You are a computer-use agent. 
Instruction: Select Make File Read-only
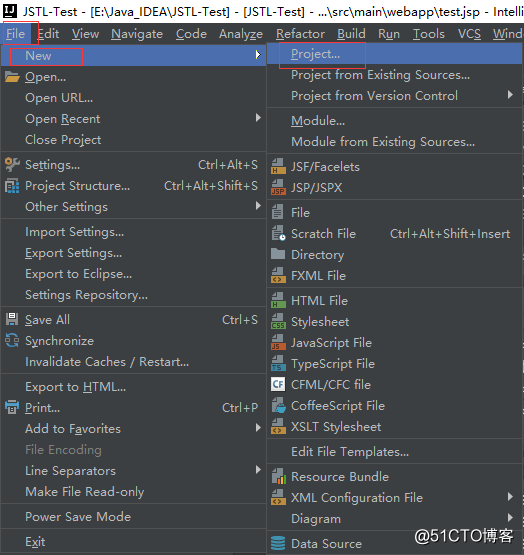[x=133, y=492]
